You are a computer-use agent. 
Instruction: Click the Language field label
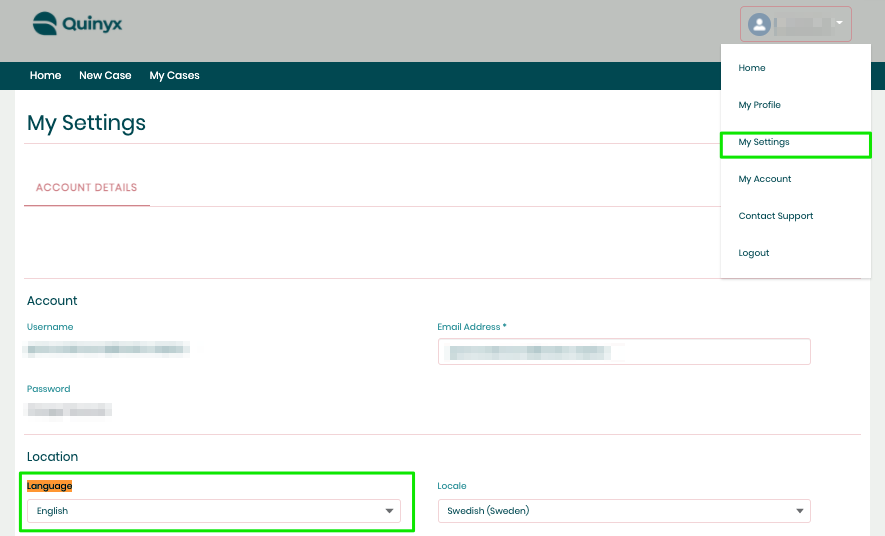50,486
